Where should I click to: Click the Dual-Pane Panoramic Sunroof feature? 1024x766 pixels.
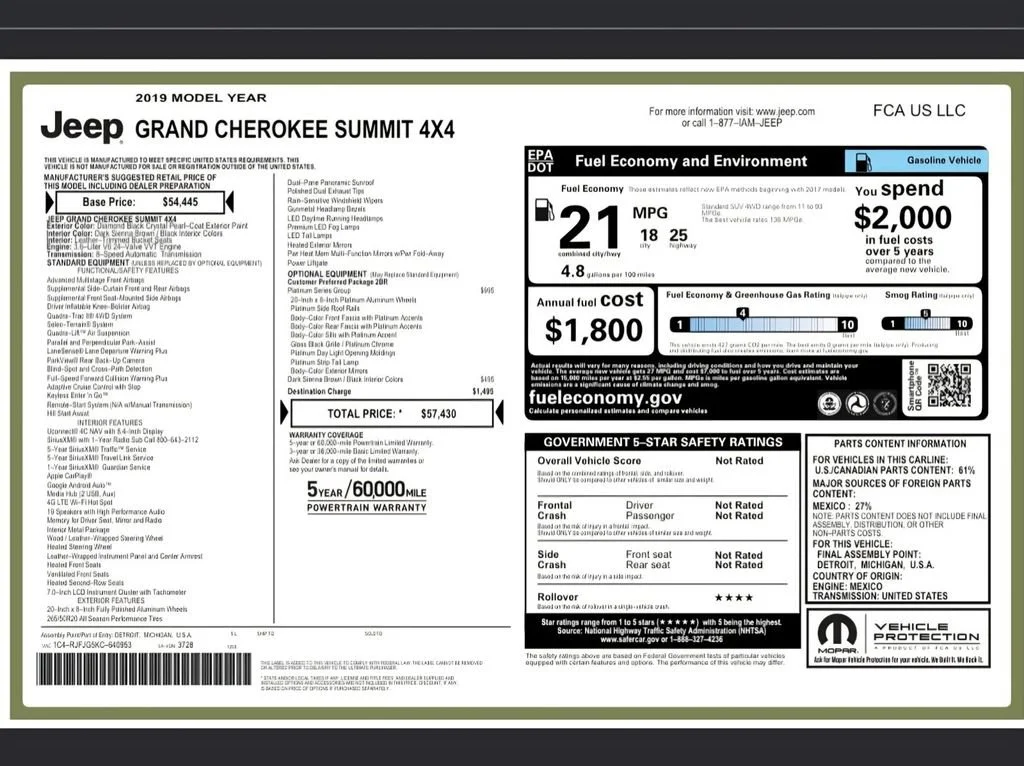click(x=330, y=183)
